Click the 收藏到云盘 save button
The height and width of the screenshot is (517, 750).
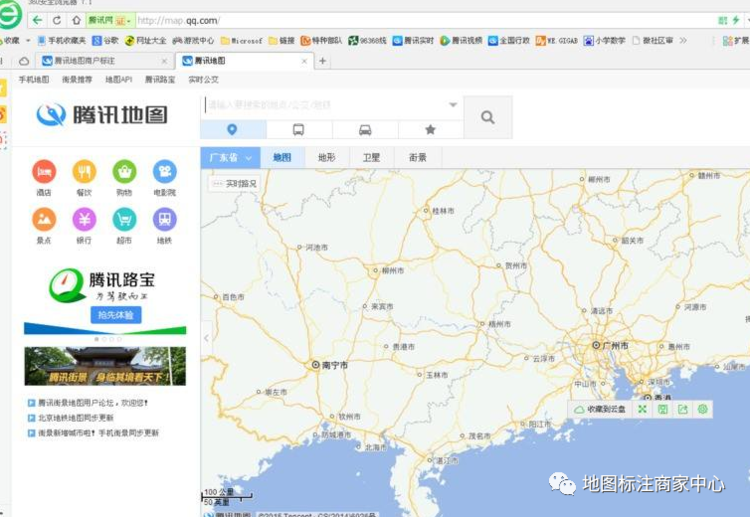600,409
